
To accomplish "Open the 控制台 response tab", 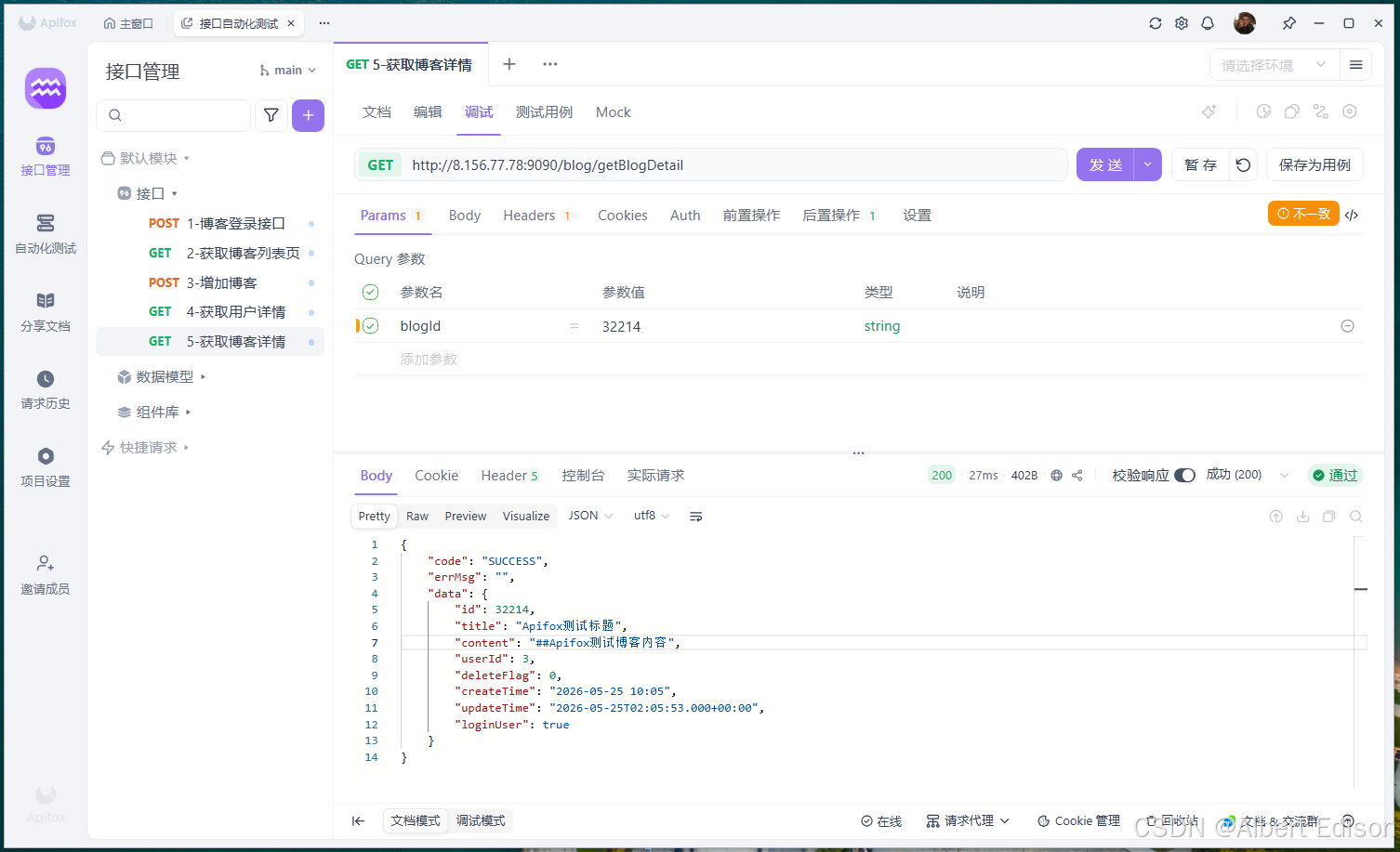I will (x=583, y=476).
